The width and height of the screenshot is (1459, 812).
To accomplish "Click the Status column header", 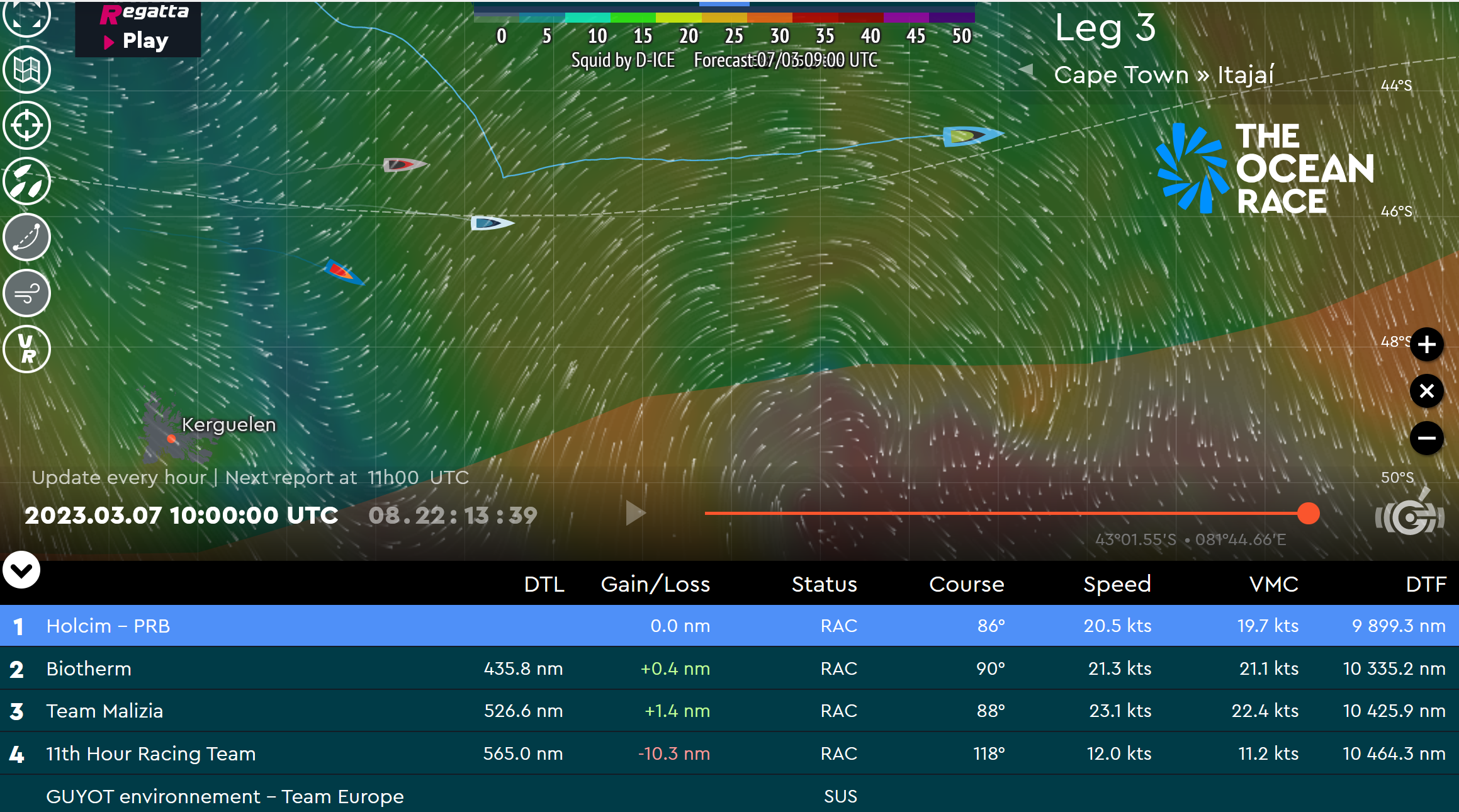I will (x=825, y=584).
